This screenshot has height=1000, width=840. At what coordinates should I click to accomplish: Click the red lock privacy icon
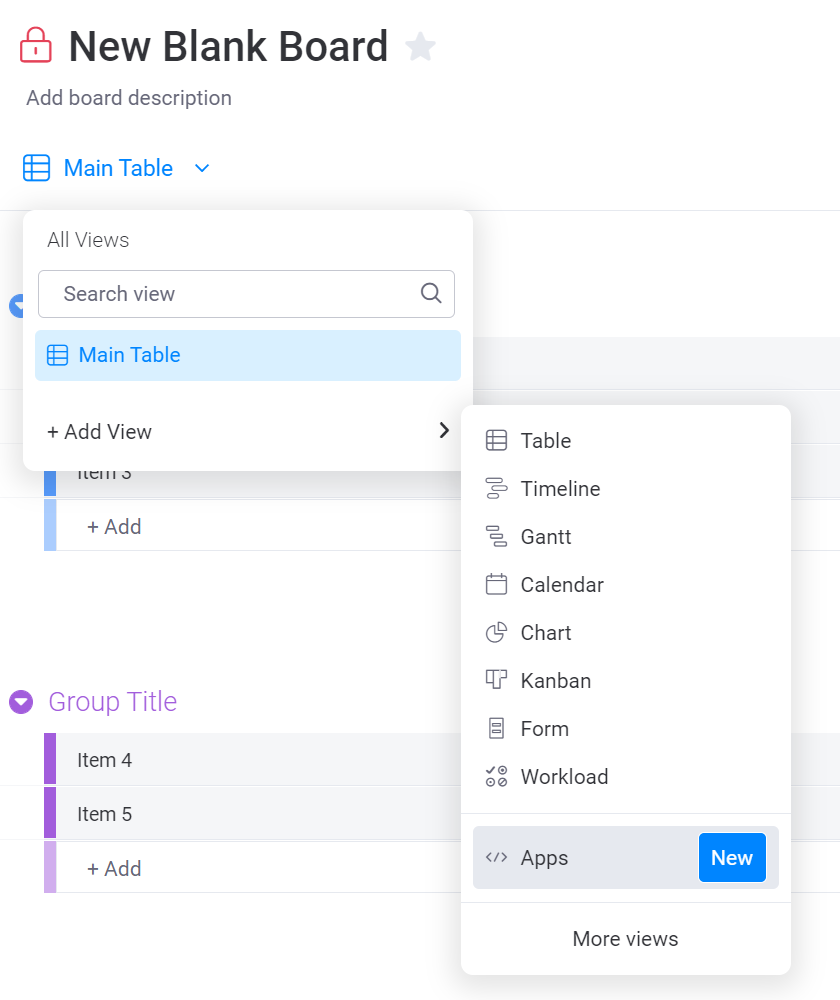(x=36, y=45)
